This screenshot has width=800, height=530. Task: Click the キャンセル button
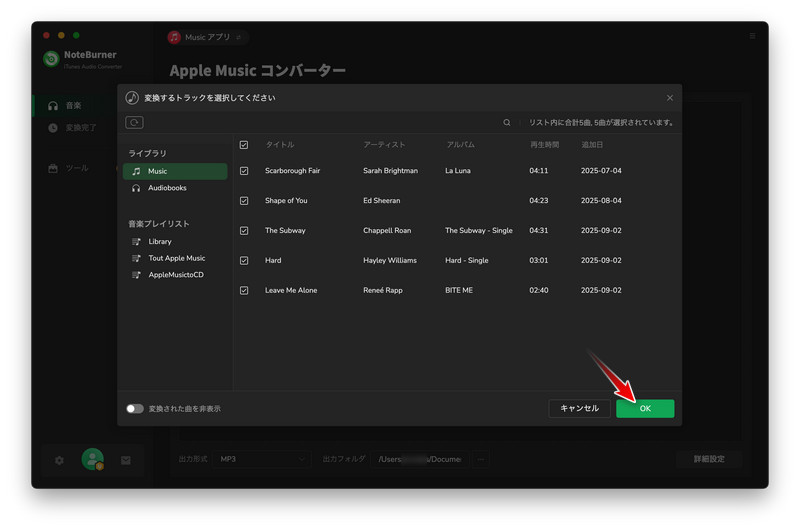pyautogui.click(x=579, y=408)
